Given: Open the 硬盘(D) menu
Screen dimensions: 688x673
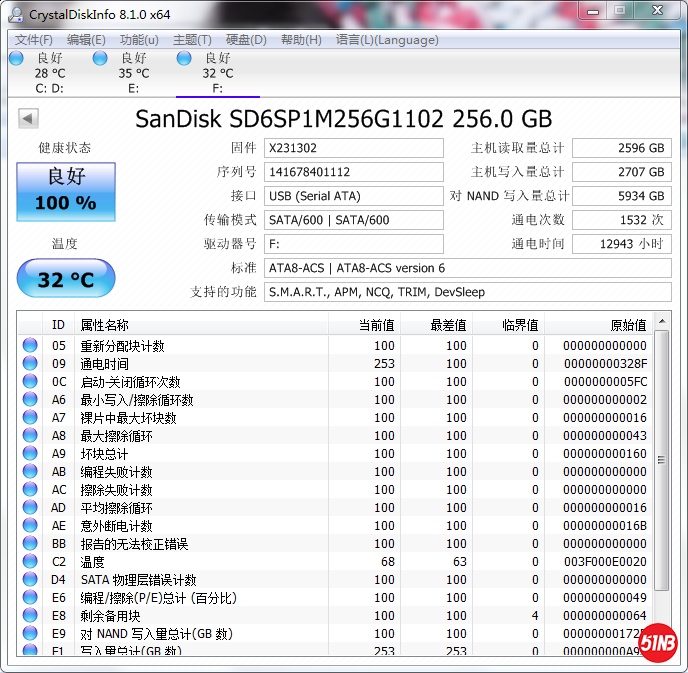Looking at the screenshot, I should tap(246, 40).
